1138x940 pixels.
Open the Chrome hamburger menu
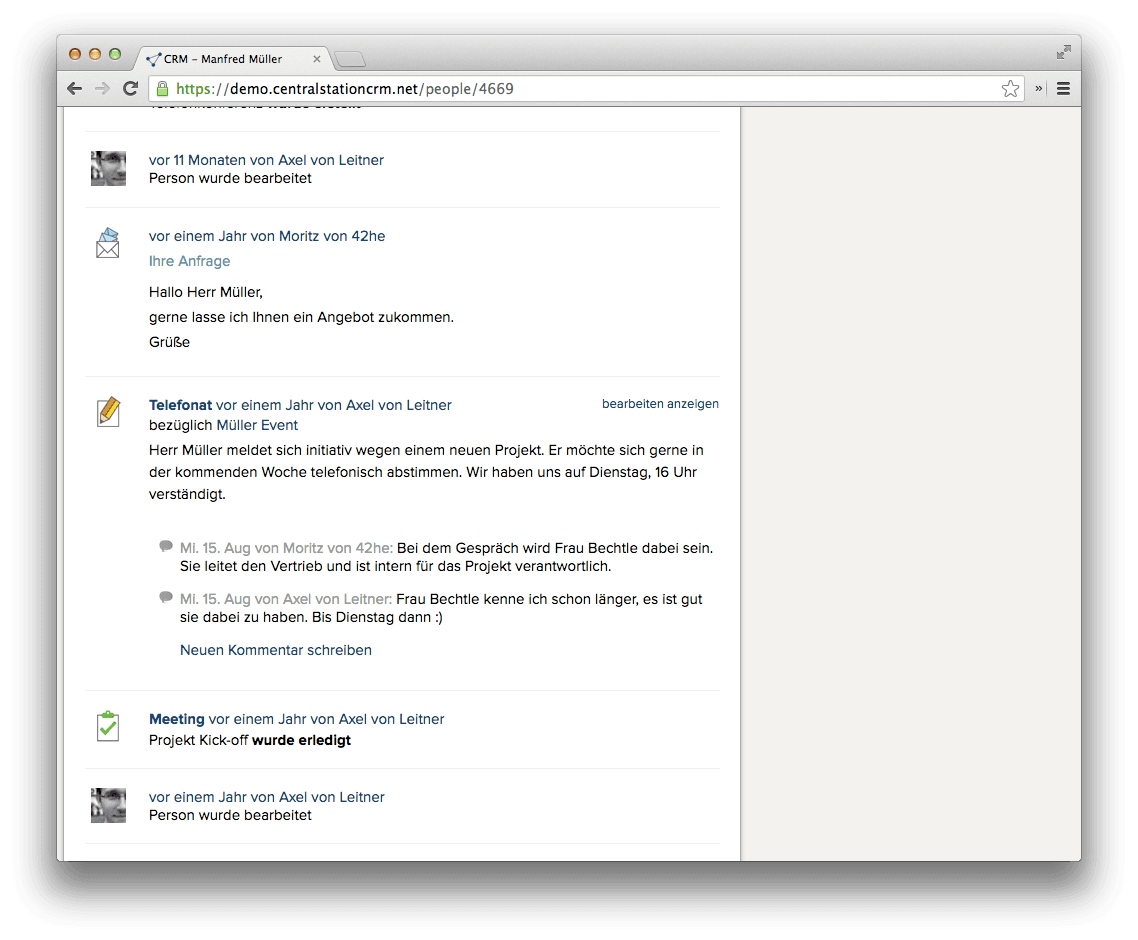click(x=1063, y=89)
